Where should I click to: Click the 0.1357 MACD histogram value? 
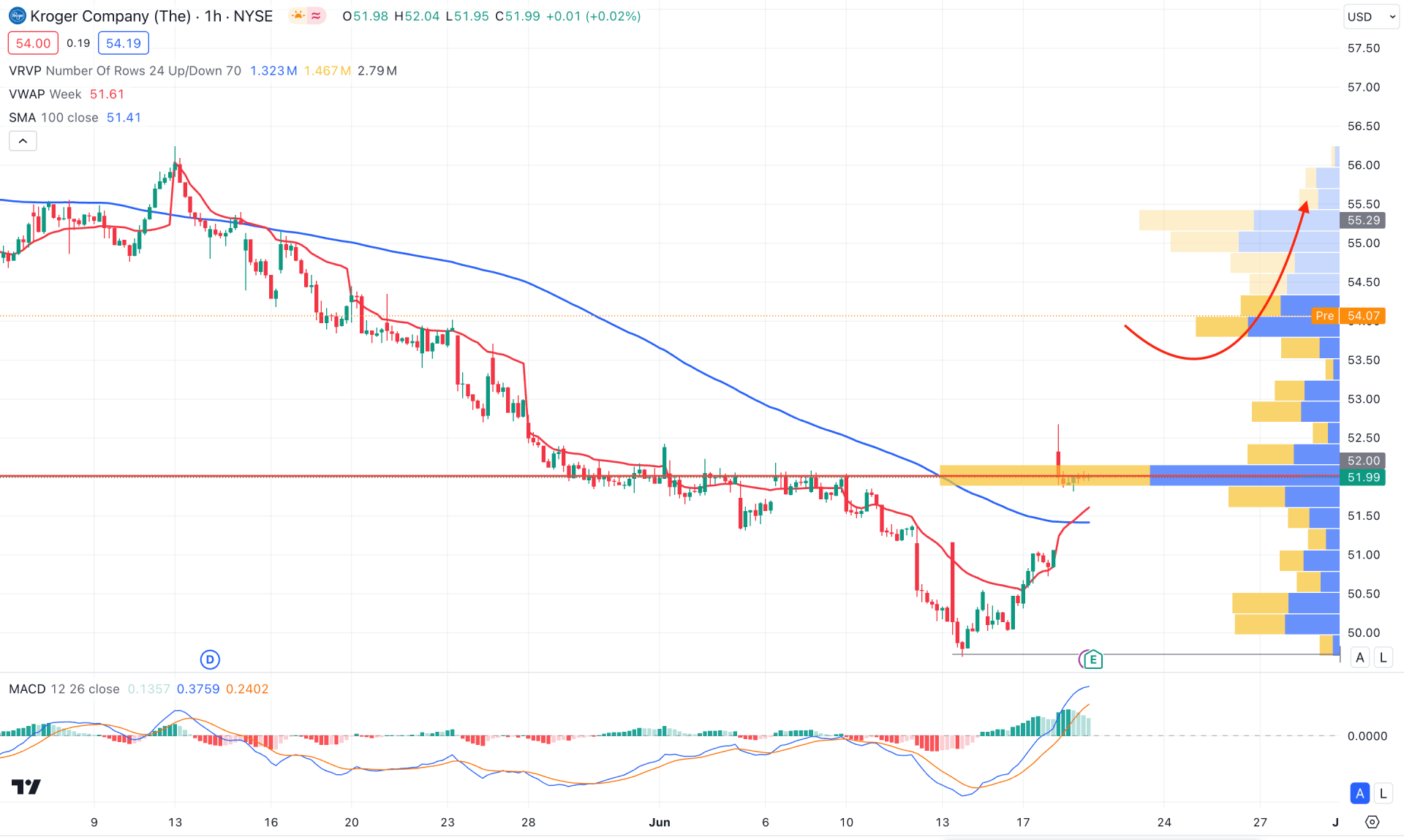click(x=148, y=689)
